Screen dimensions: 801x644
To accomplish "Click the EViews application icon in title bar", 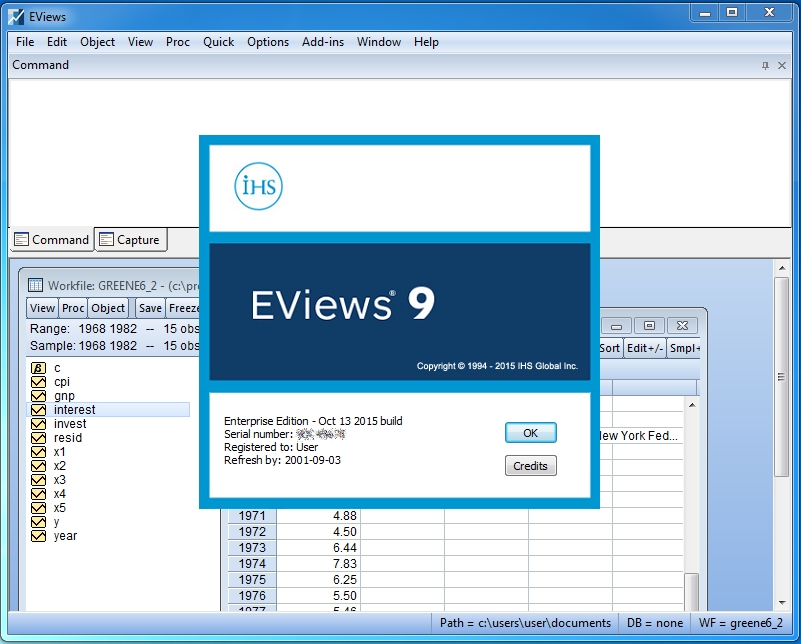I will [x=16, y=16].
